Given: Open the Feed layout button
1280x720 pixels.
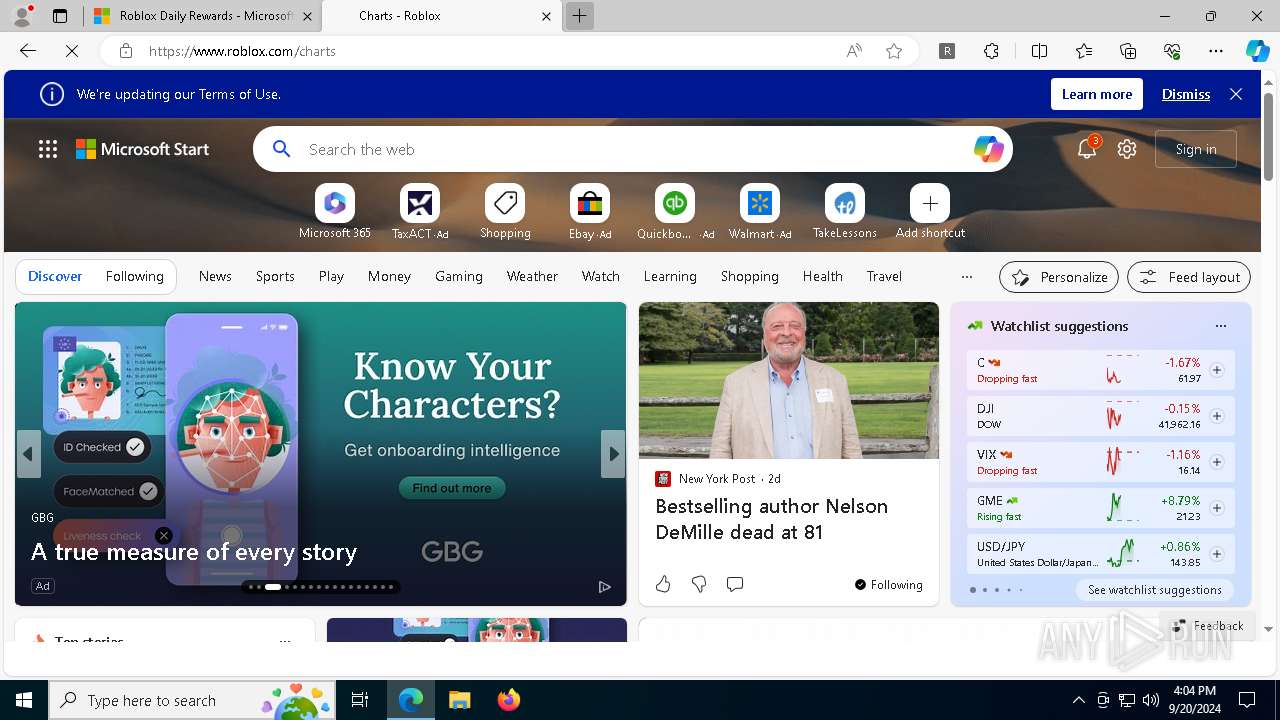Looking at the screenshot, I should tap(1189, 277).
